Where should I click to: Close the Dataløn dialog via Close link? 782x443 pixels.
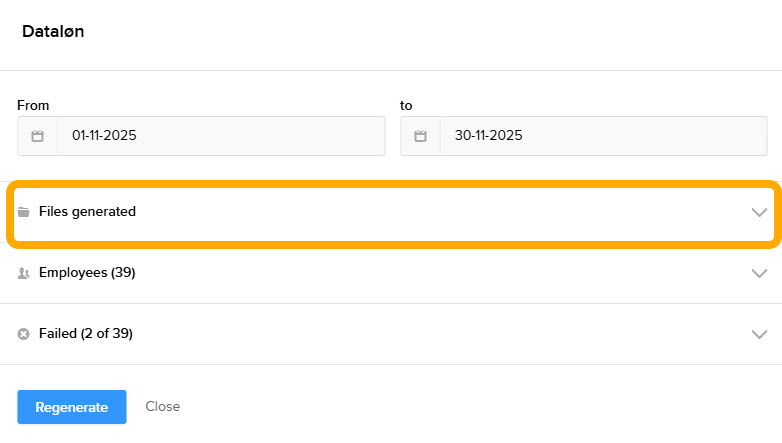coord(162,407)
